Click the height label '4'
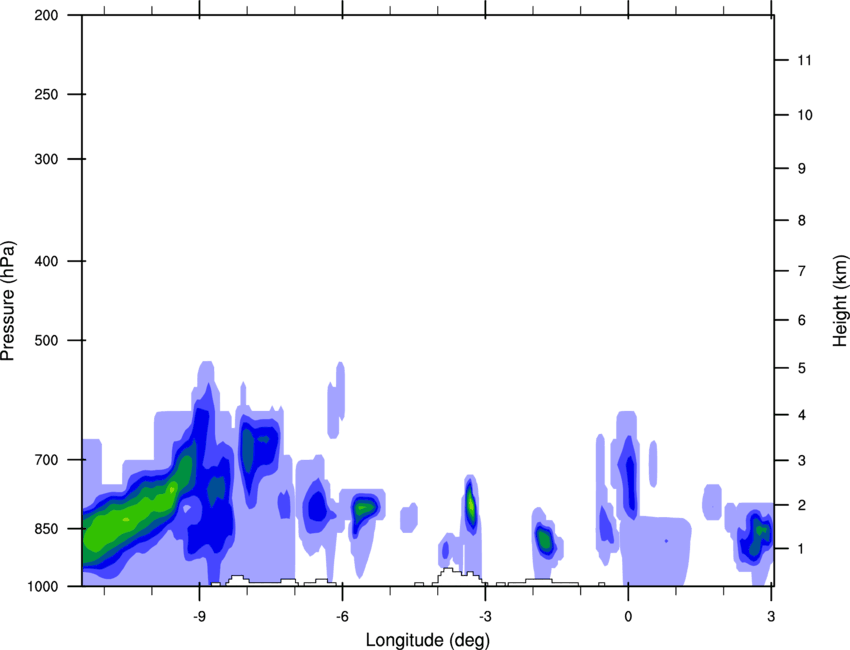Image resolution: width=850 pixels, height=650 pixels. pos(802,415)
